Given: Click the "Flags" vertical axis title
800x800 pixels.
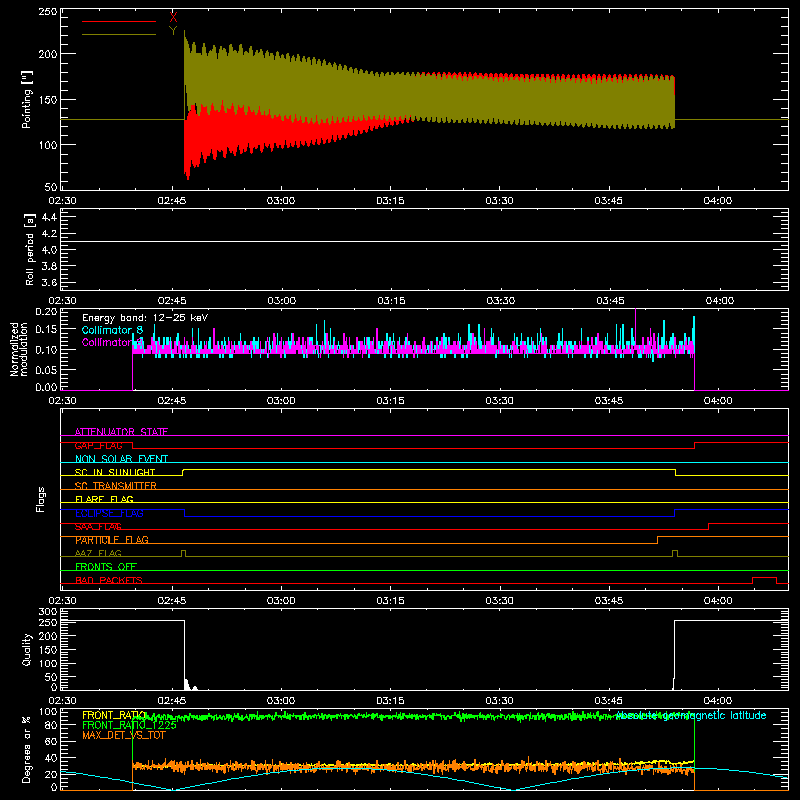Looking at the screenshot, I should pos(41,499).
